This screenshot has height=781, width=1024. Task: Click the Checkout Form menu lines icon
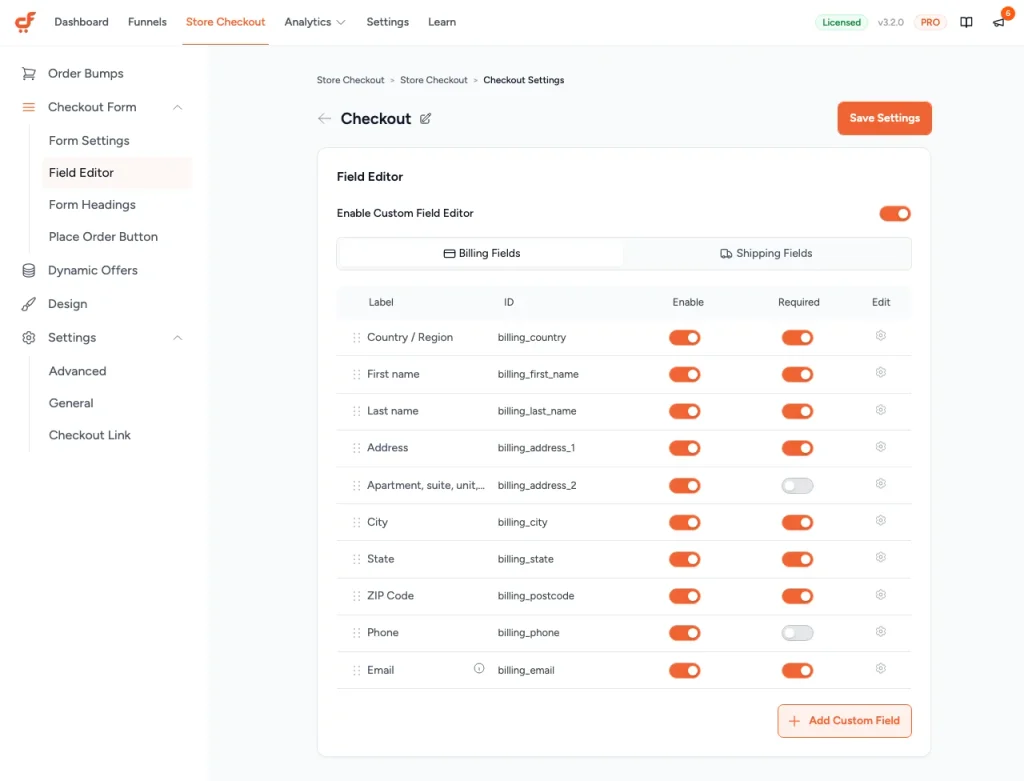(29, 107)
